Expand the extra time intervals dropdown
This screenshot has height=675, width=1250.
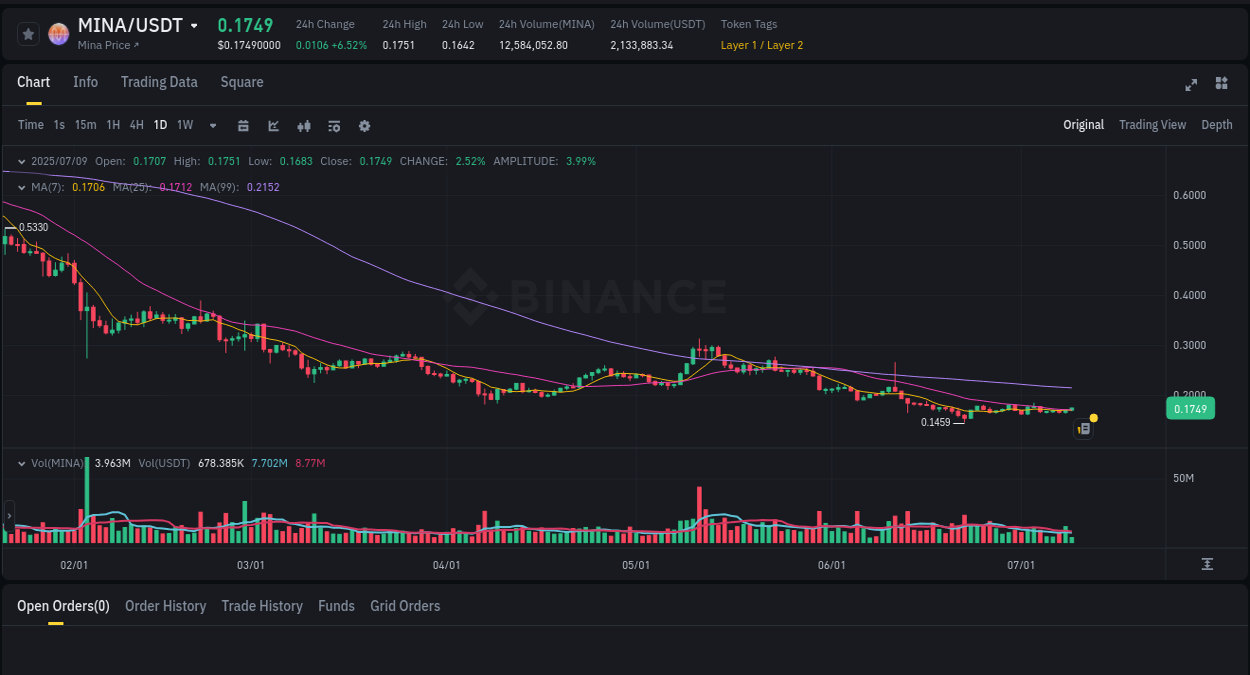click(212, 125)
